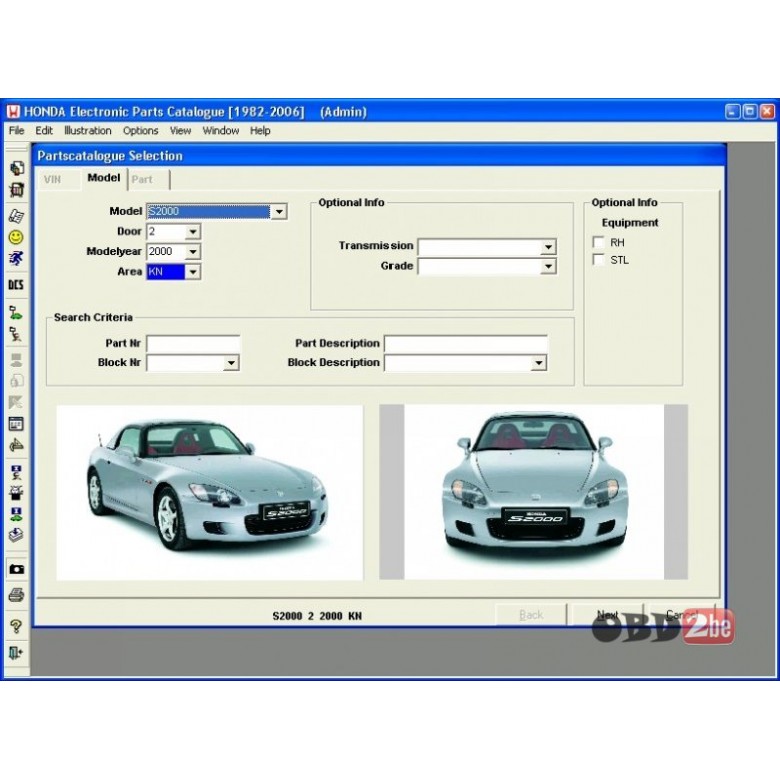Minimize the Honda Parts Catalogue window
This screenshot has height=780, width=780.
pos(732,111)
